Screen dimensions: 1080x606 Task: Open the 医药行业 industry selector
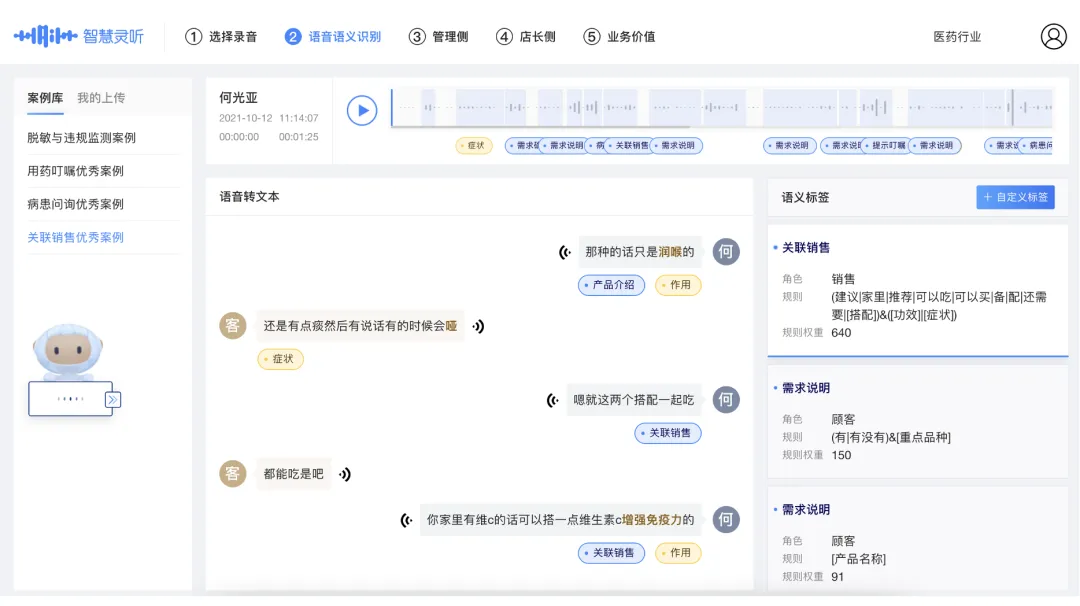955,36
